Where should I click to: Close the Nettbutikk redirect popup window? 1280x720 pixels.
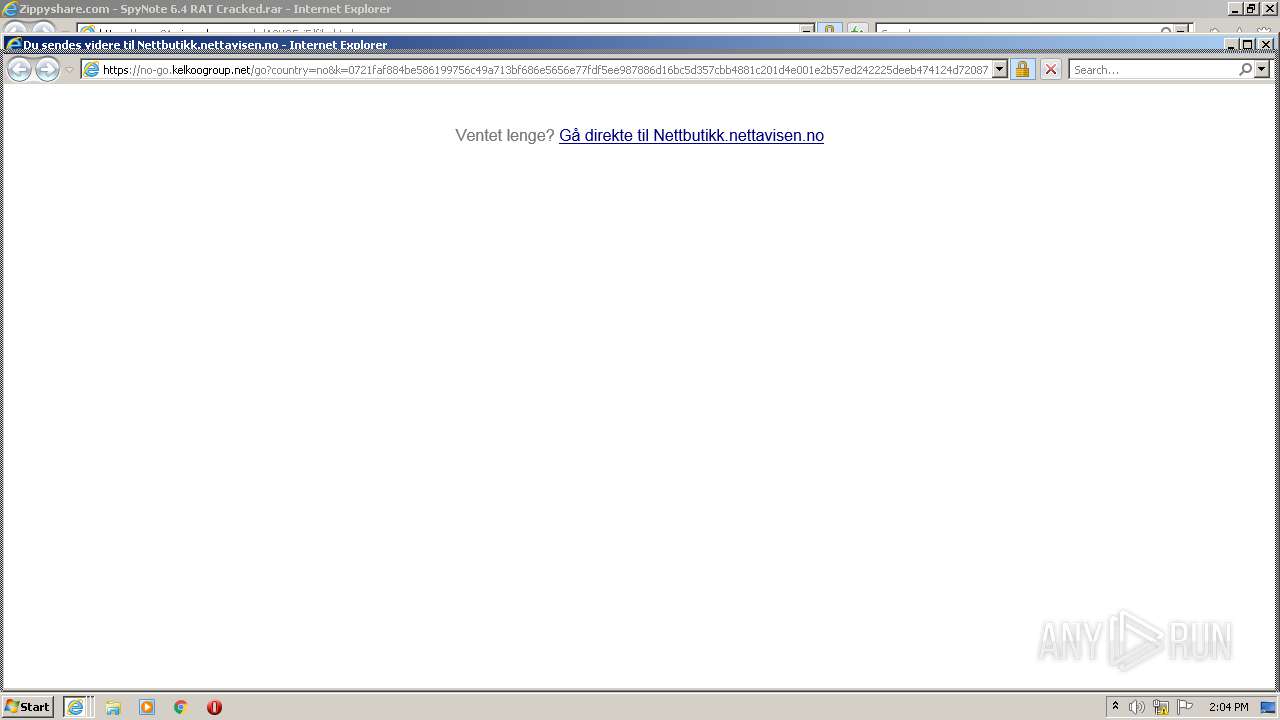point(1265,44)
